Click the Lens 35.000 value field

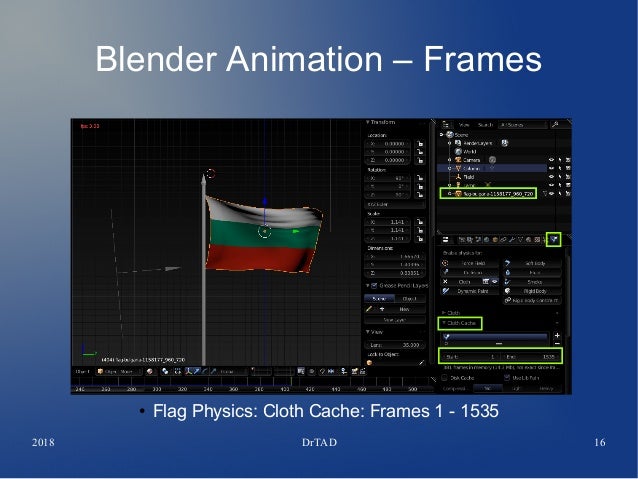click(395, 345)
